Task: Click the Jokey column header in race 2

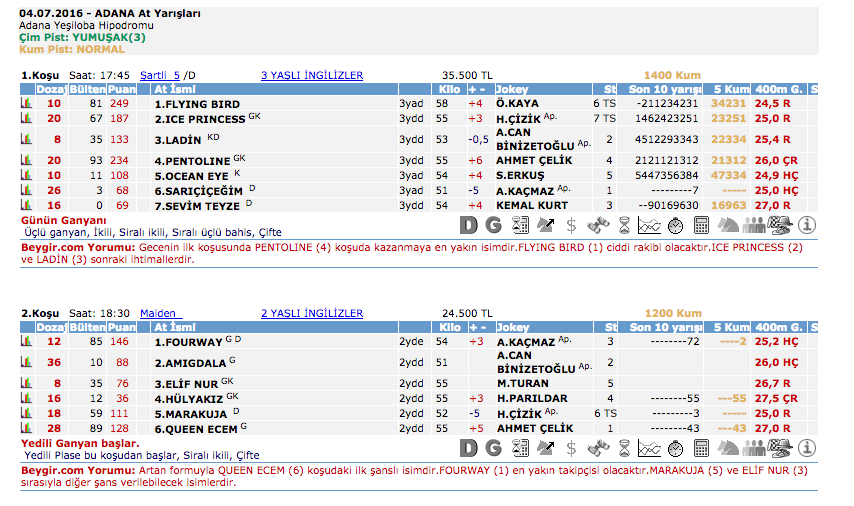Action: coord(513,327)
